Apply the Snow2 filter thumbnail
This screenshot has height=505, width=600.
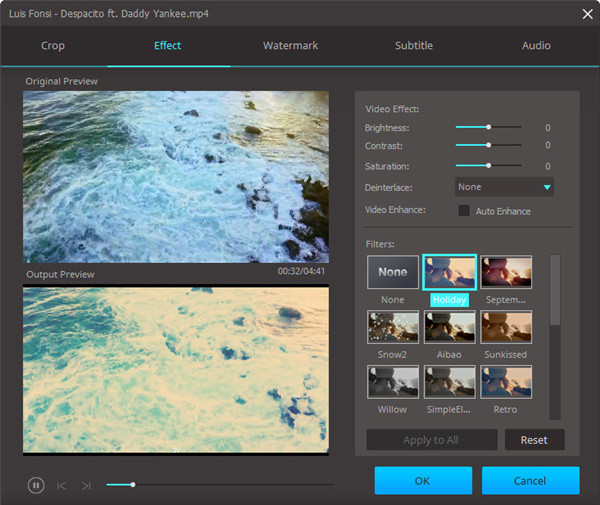coord(393,327)
